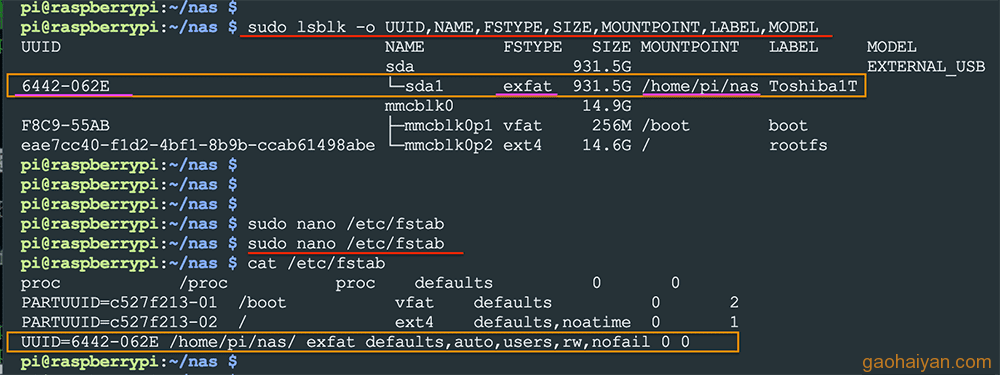Click the exfat filesystem type entry
Viewport: 1000px width, 375px height.
coord(527,86)
